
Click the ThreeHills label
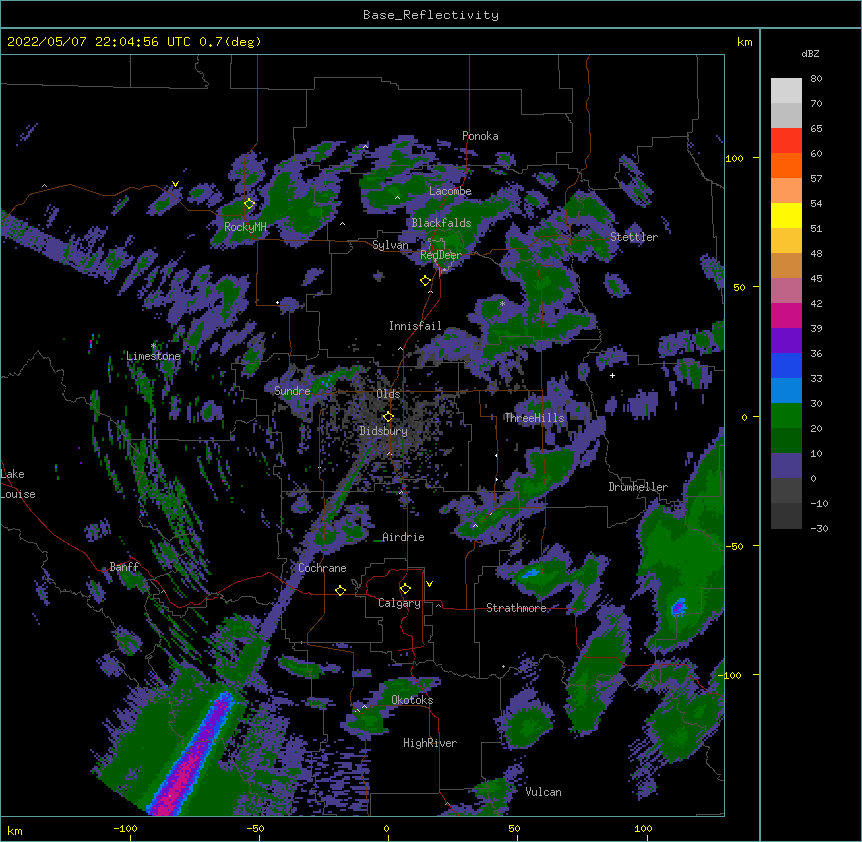click(534, 418)
